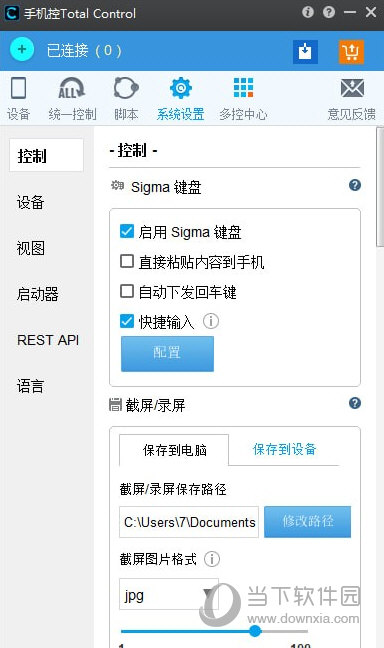Open the 意见反馈 envelope icon
This screenshot has height=648, width=384.
coord(352,88)
